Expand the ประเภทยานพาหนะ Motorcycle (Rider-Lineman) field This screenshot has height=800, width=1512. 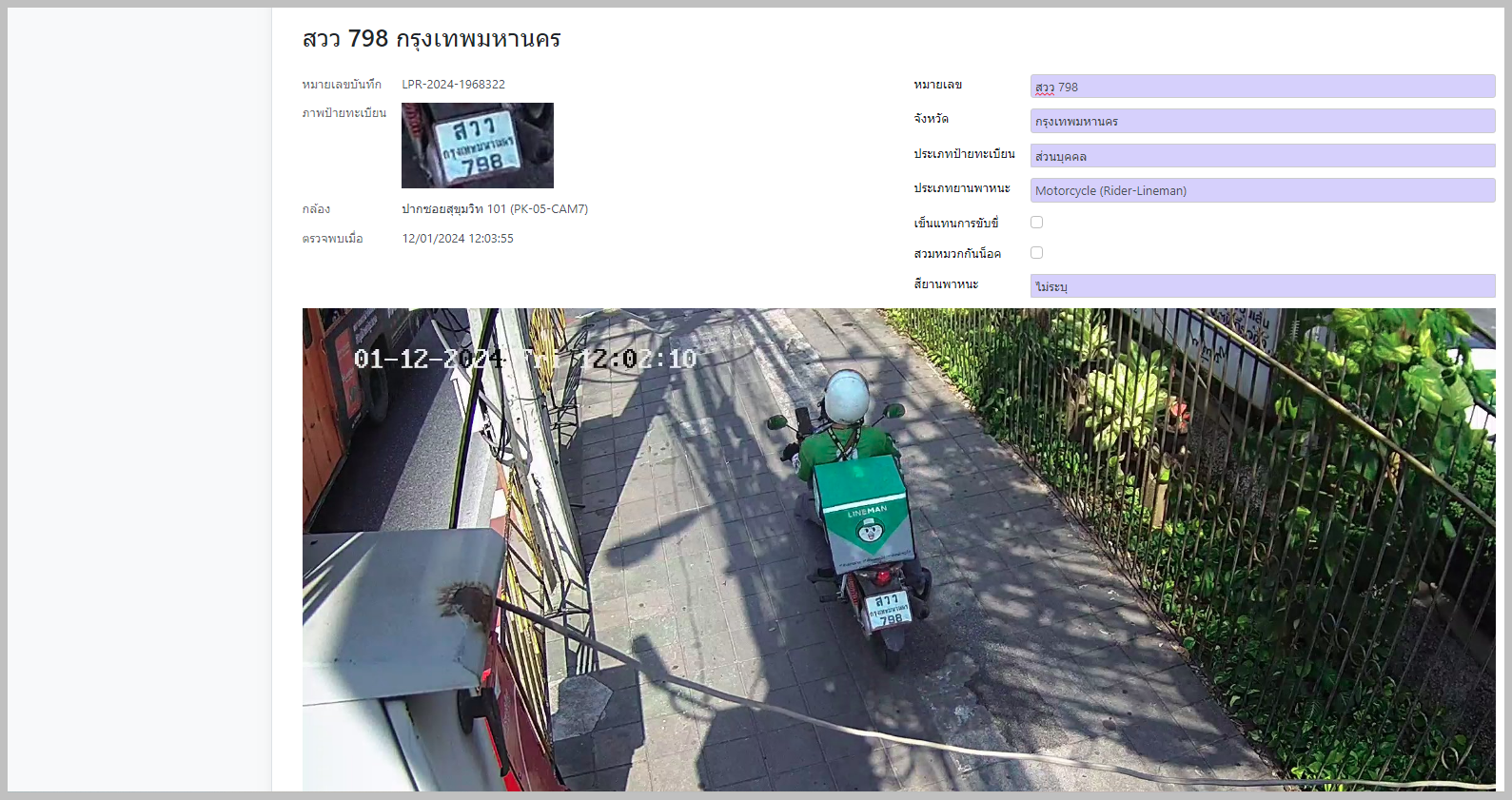tap(1262, 190)
